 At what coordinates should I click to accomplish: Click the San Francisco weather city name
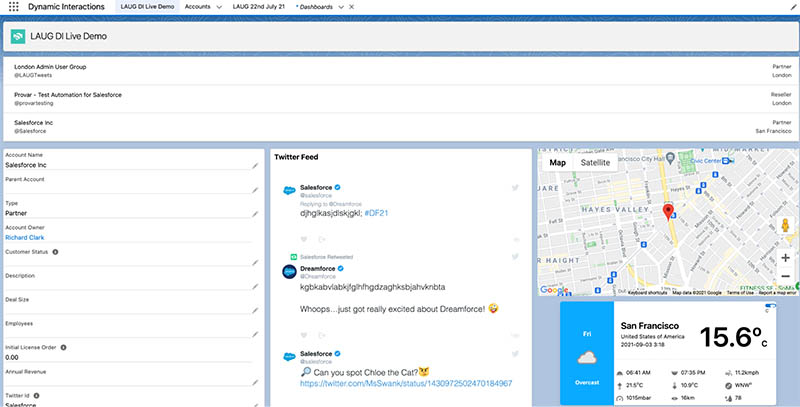click(649, 326)
